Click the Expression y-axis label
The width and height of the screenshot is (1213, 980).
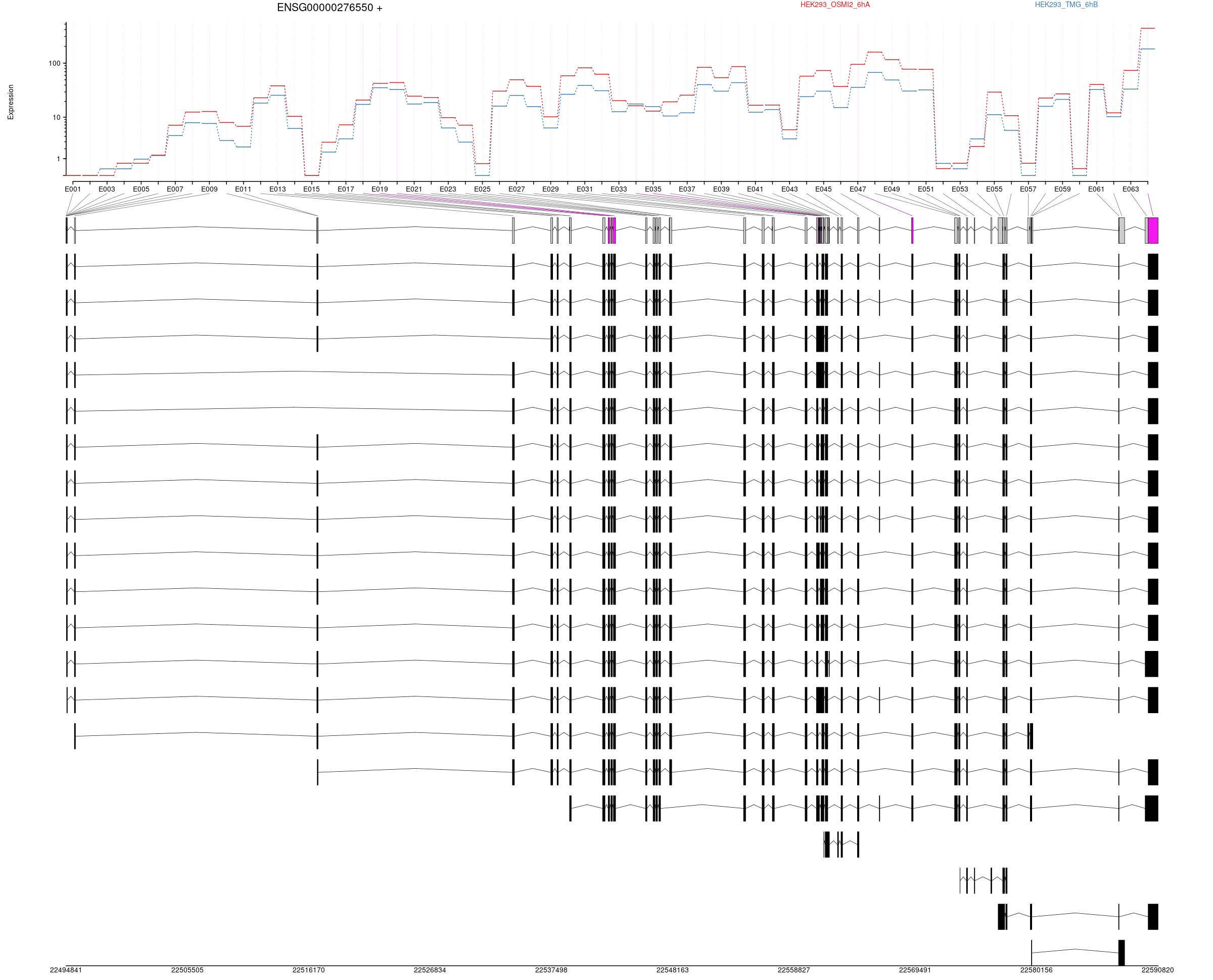click(x=11, y=102)
